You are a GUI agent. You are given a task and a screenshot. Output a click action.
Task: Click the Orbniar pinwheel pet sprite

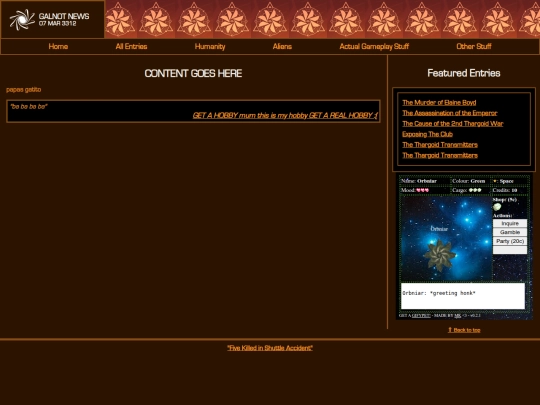pyautogui.click(x=439, y=255)
